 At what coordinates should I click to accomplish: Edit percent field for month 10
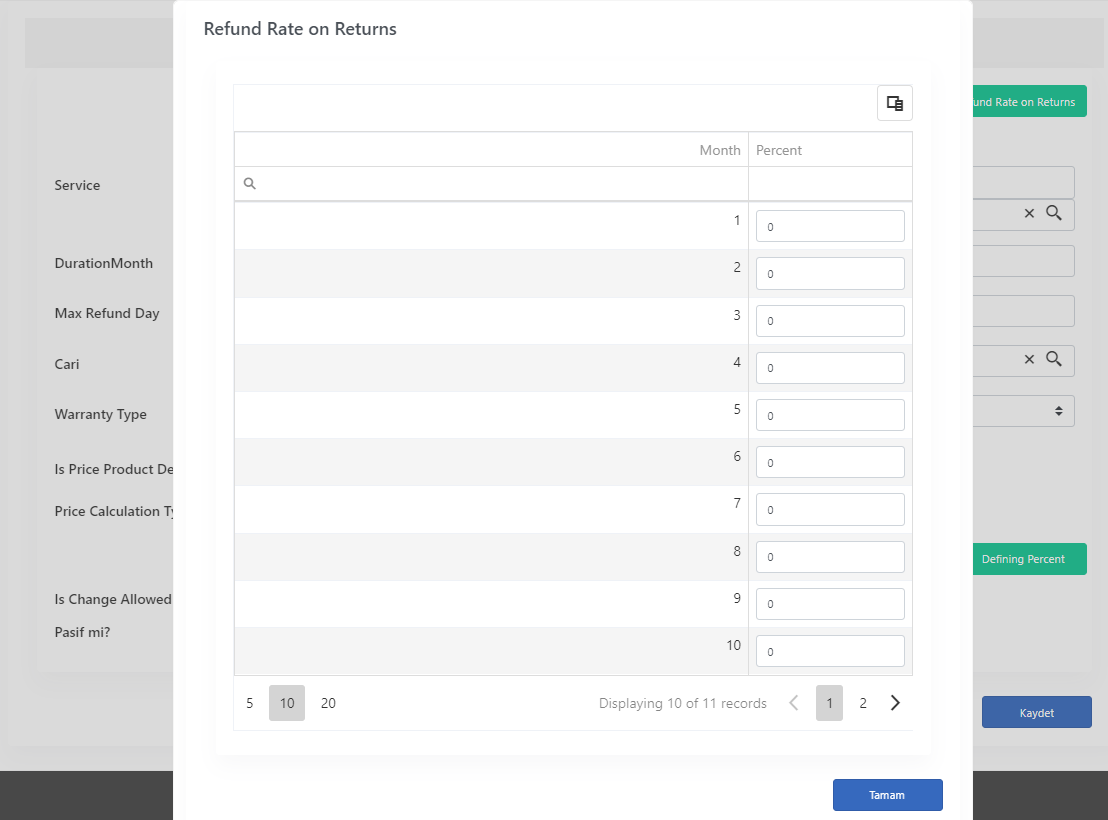[x=830, y=651]
